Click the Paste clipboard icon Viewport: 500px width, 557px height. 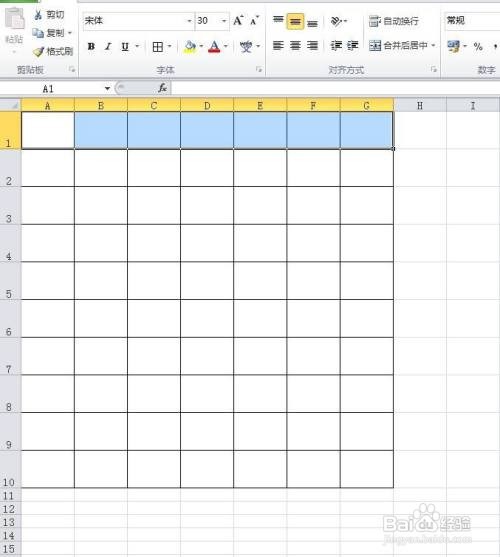[15, 19]
